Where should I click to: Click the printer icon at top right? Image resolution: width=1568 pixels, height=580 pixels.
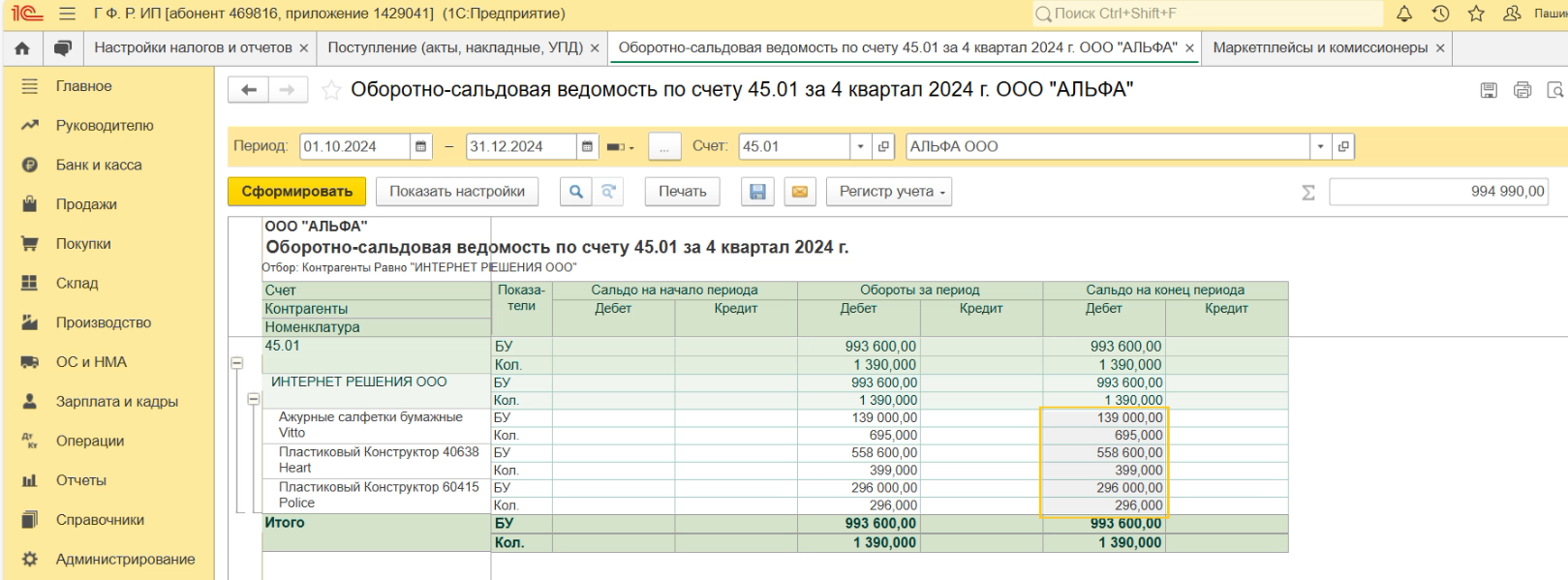(1522, 90)
